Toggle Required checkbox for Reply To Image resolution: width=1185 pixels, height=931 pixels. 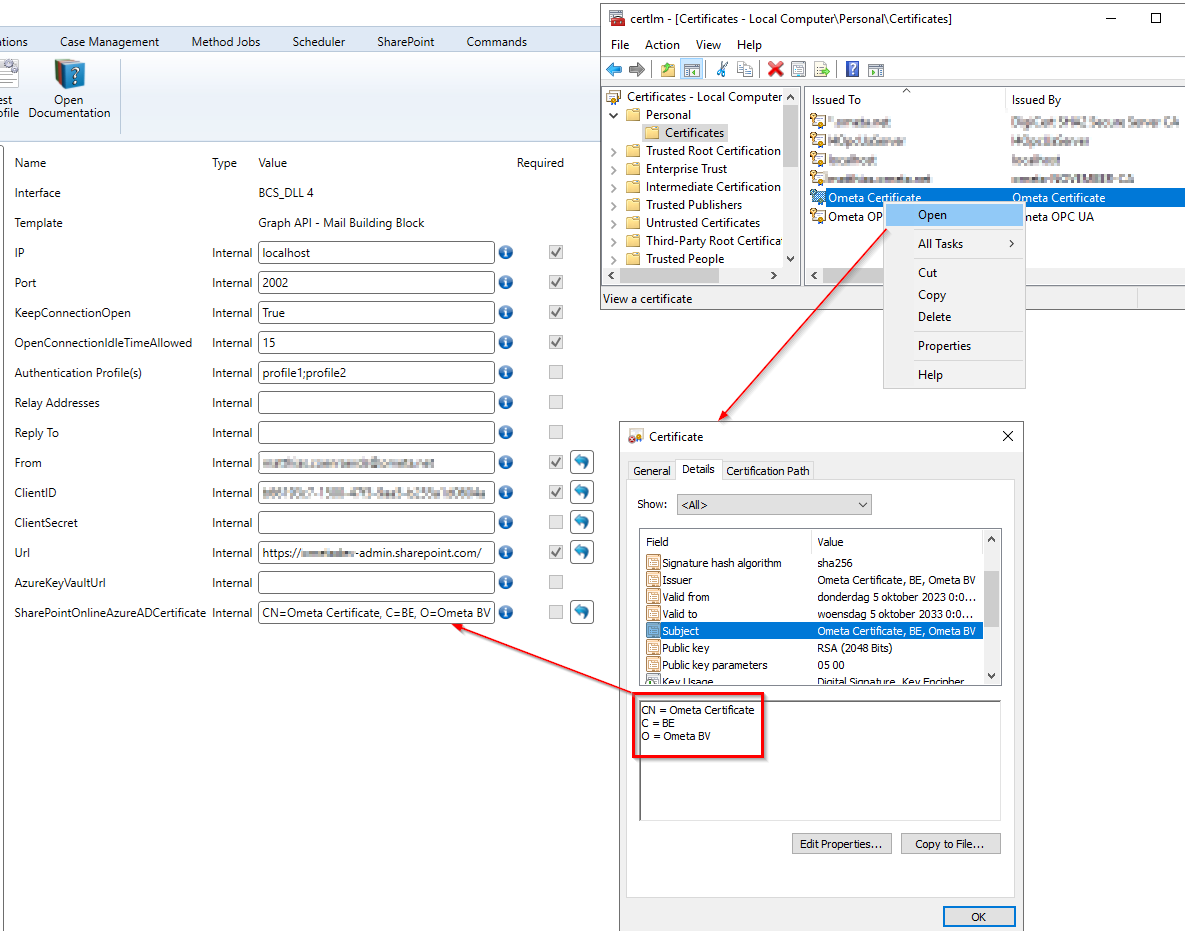(556, 432)
